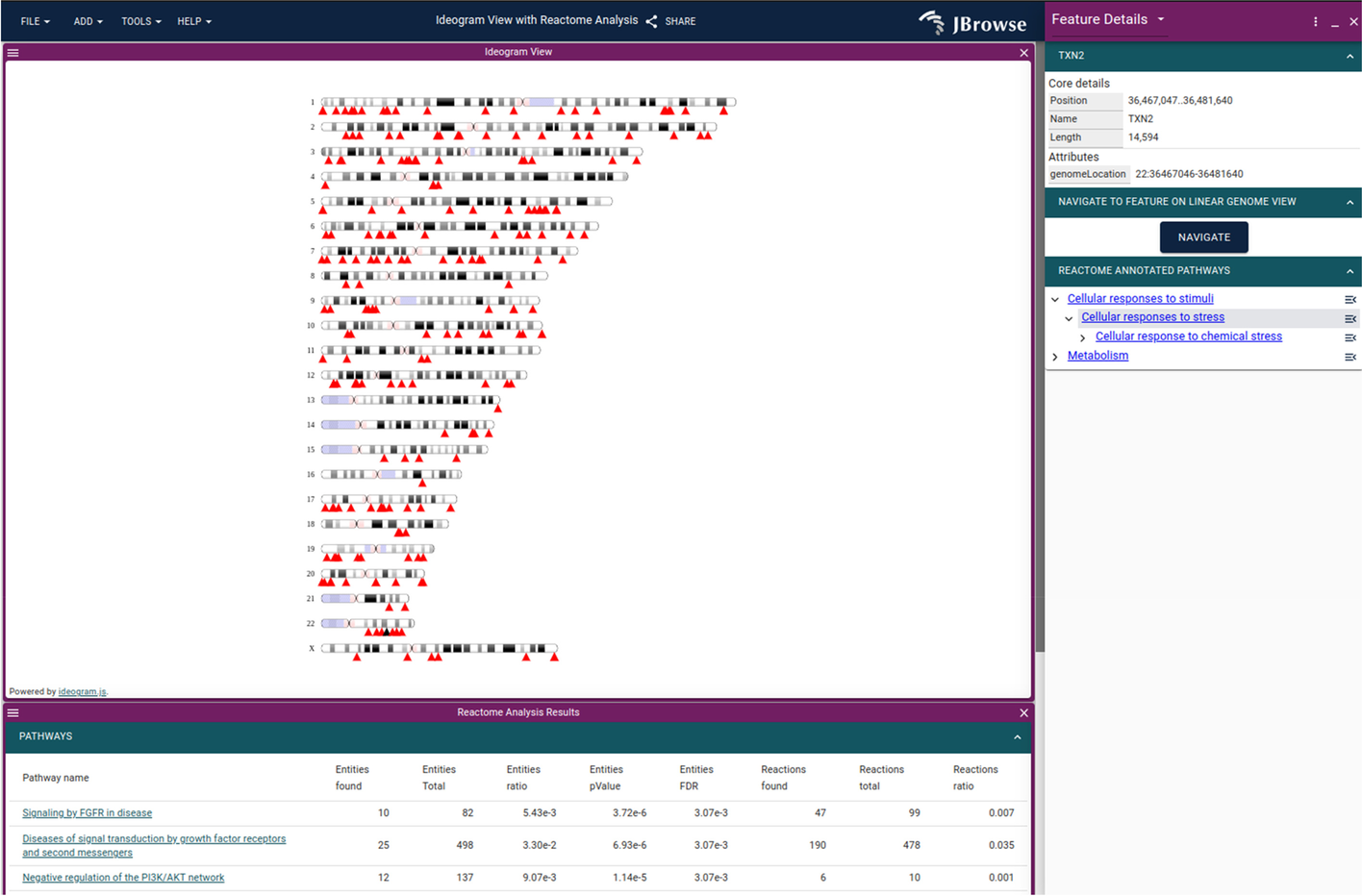Click chromosome 13 ideogram
Viewport: 1362px width, 896px height.
(x=410, y=400)
